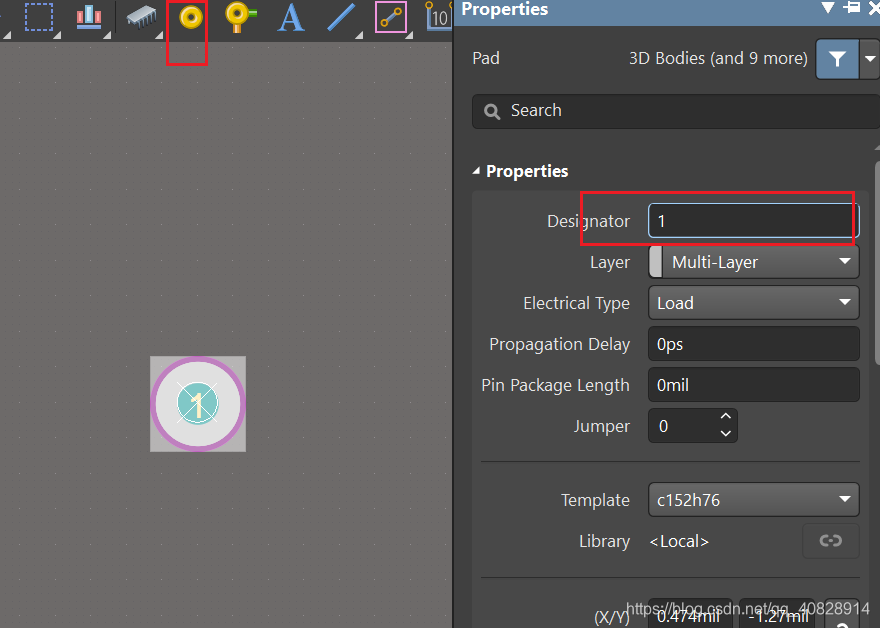Select the Place Line tool
The width and height of the screenshot is (880, 628).
[x=341, y=17]
